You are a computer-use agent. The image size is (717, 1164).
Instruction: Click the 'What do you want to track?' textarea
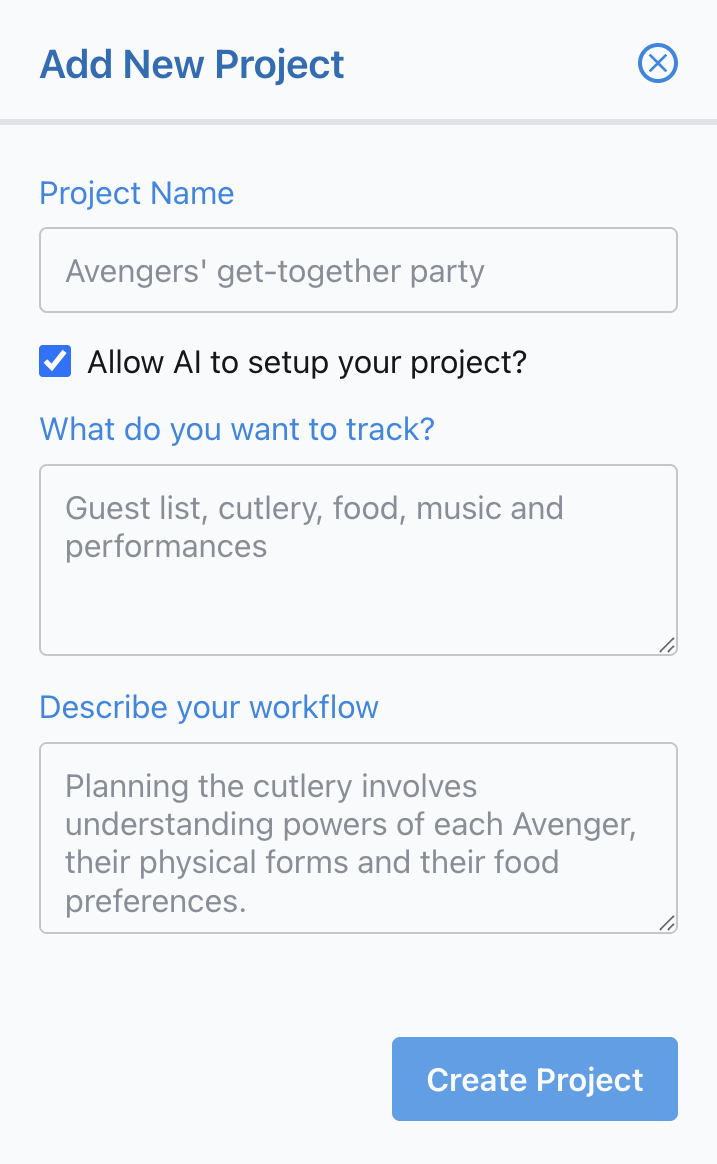[x=358, y=560]
